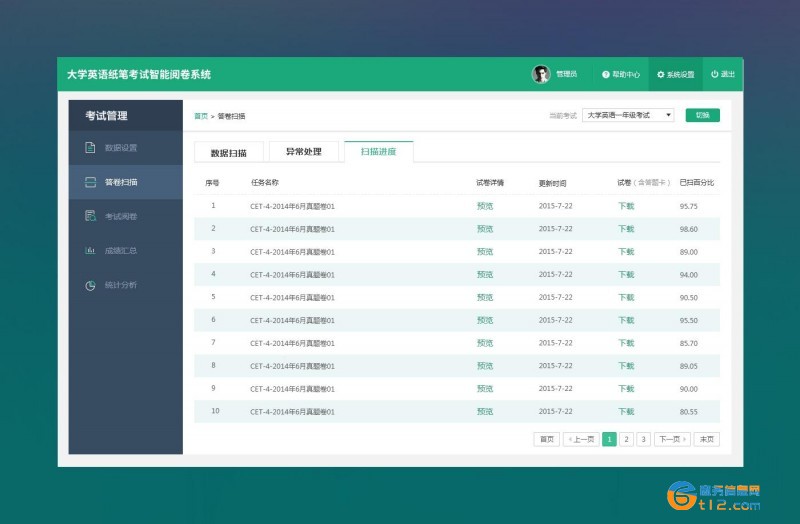
Task: Open the 大学英语一年级考试 exam dropdown
Action: point(628,115)
